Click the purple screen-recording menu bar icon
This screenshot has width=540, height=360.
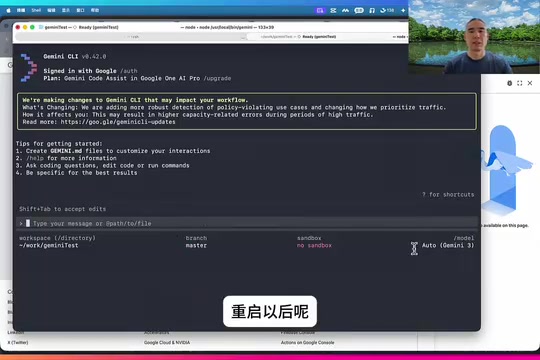point(320,11)
